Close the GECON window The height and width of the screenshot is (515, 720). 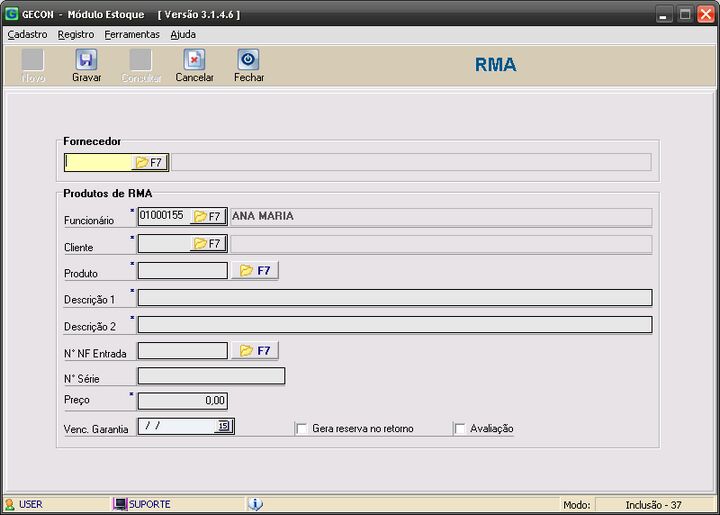pos(706,14)
